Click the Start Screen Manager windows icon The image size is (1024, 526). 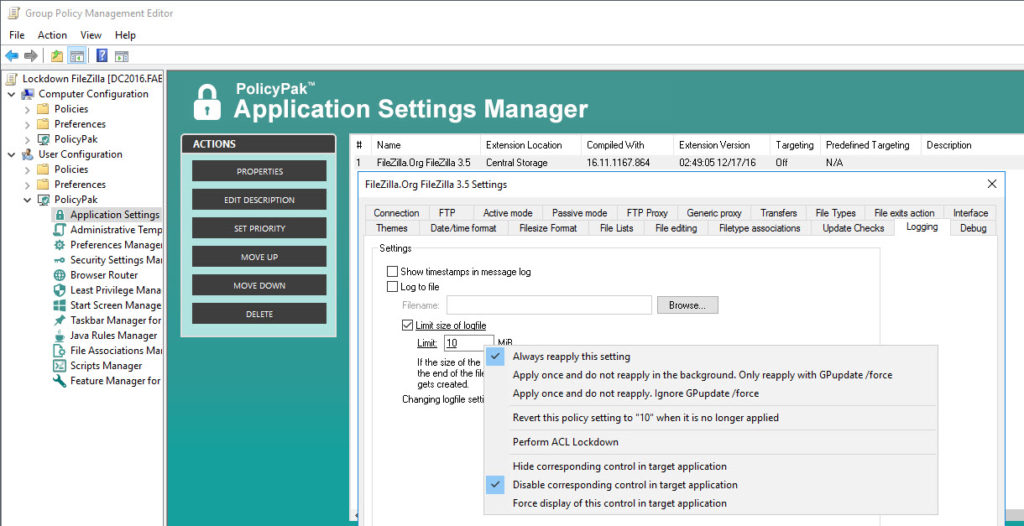pos(59,305)
